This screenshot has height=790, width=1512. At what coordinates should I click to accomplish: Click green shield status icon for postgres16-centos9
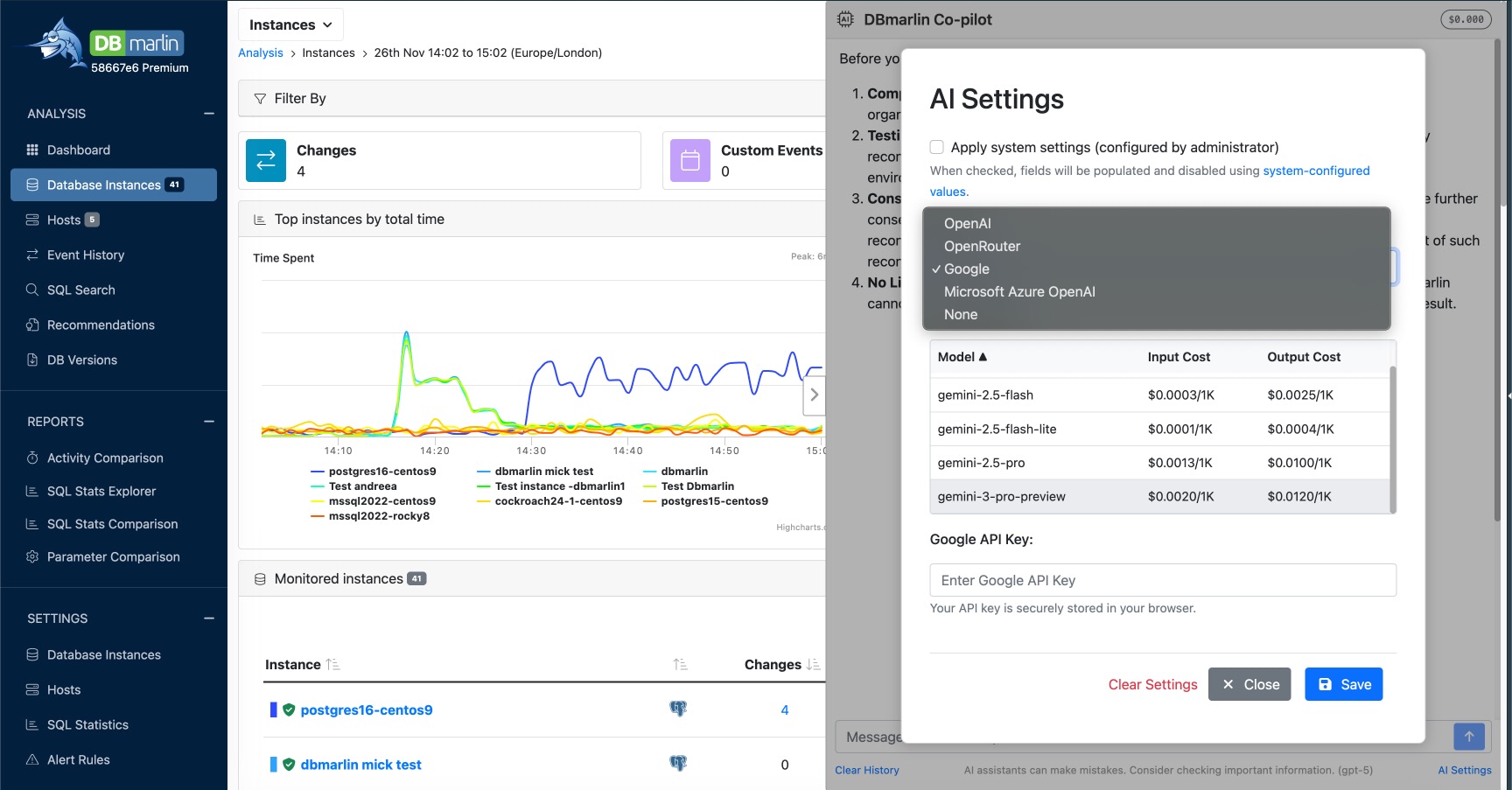pyautogui.click(x=289, y=710)
